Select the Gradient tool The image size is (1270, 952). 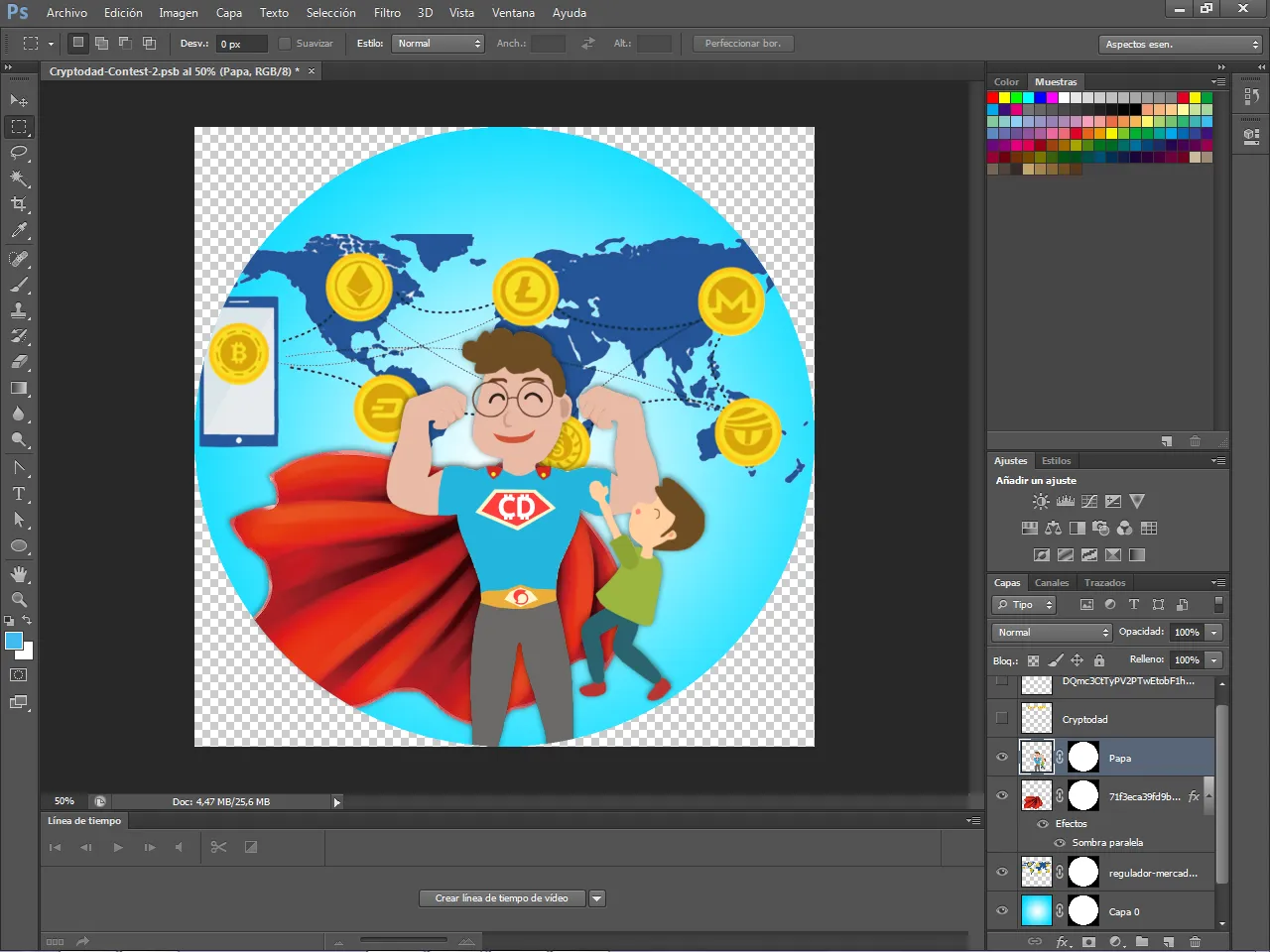(19, 388)
